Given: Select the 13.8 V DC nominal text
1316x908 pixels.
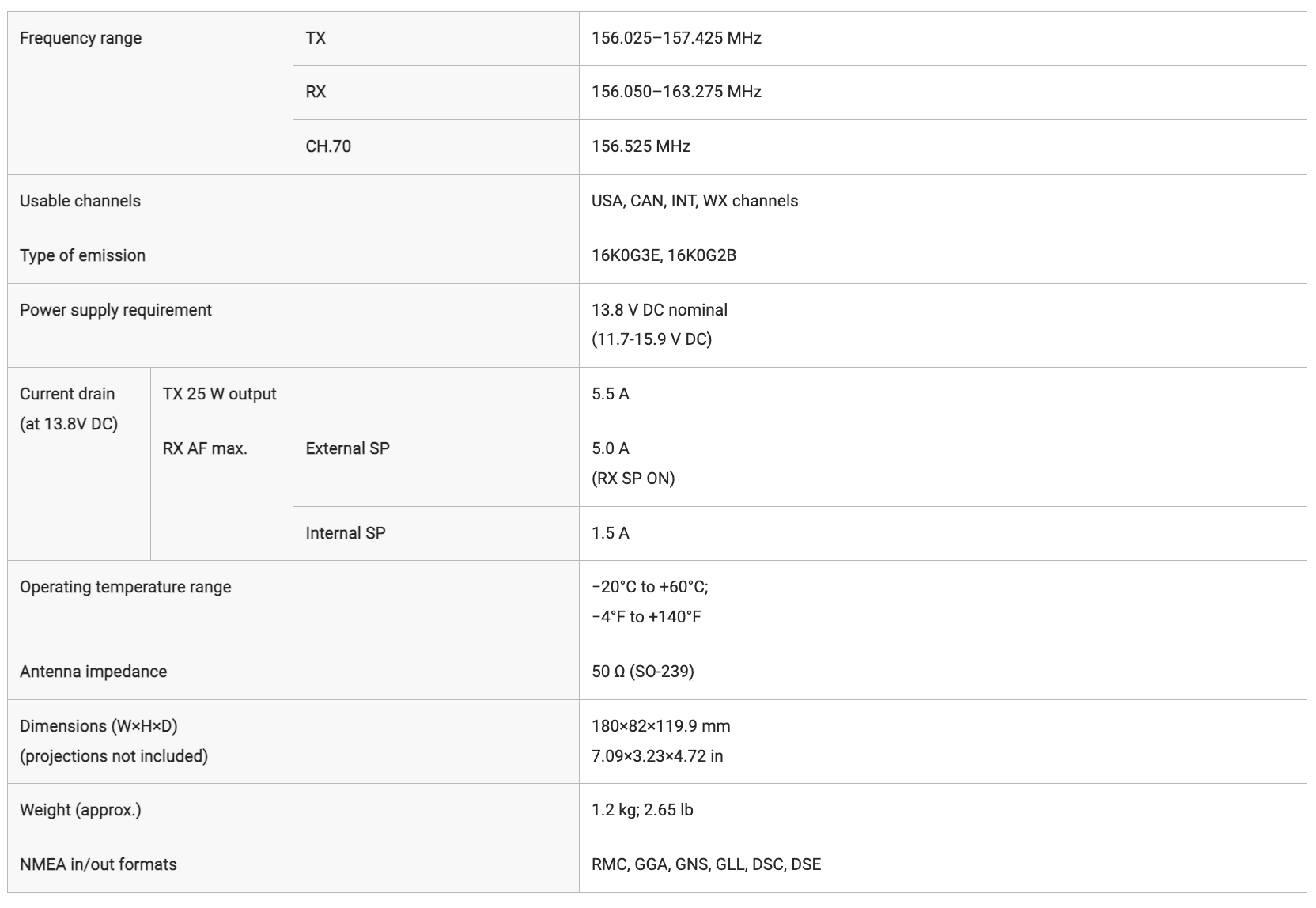Looking at the screenshot, I should coord(660,310).
